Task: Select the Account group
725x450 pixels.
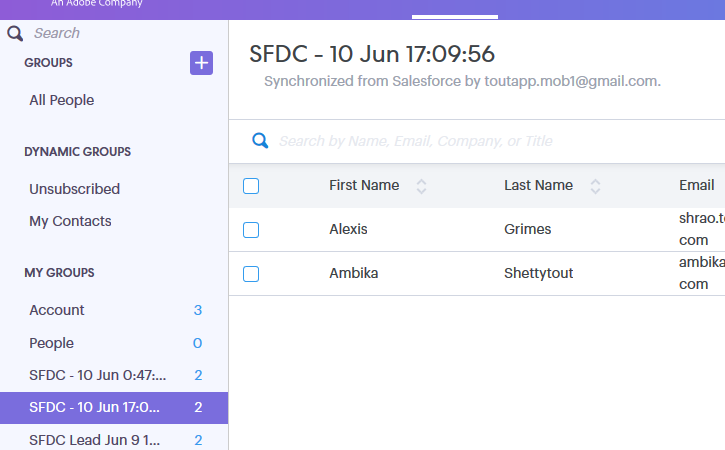Action: [x=114, y=310]
